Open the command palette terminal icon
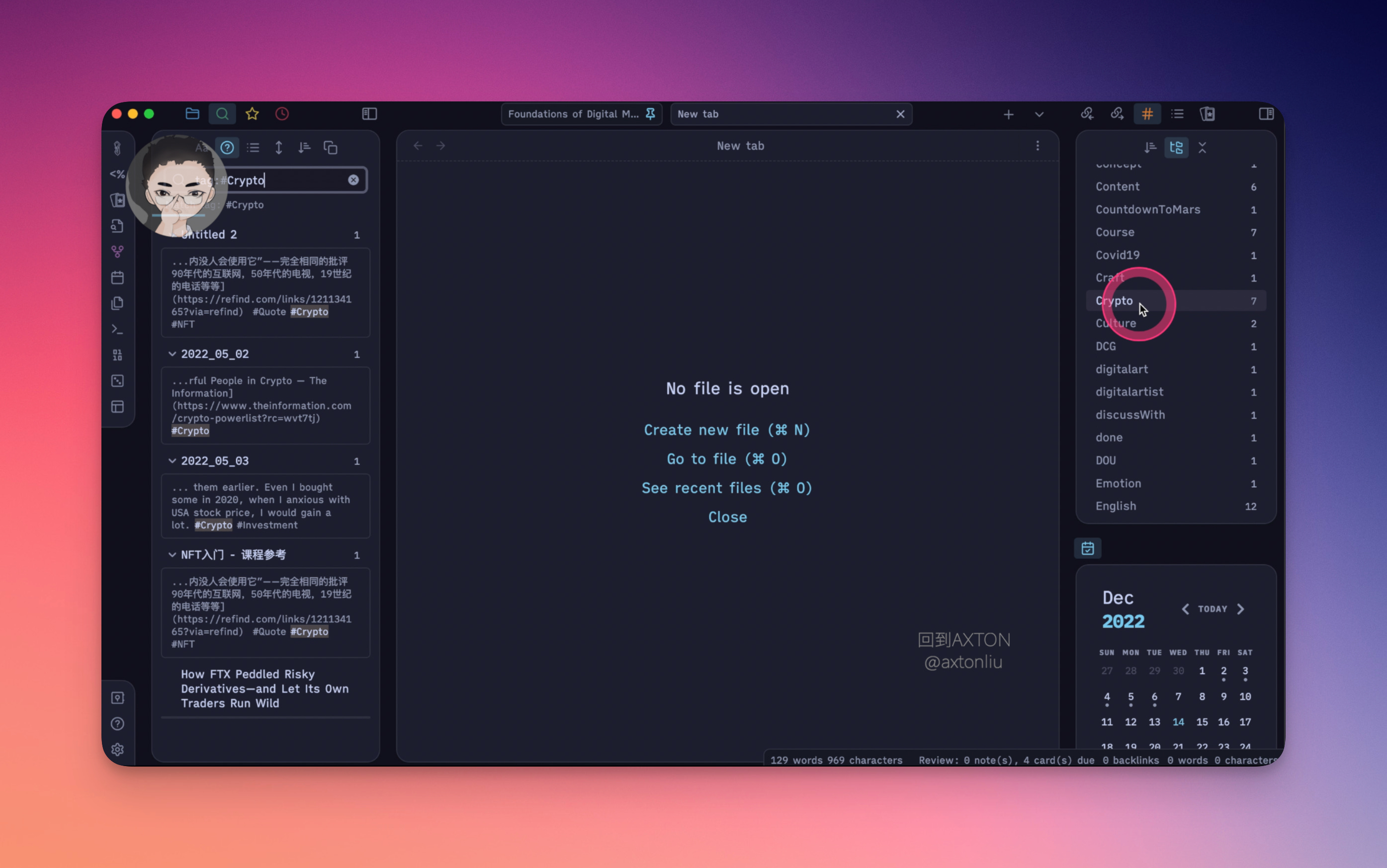Viewport: 1387px width, 868px height. [x=117, y=329]
